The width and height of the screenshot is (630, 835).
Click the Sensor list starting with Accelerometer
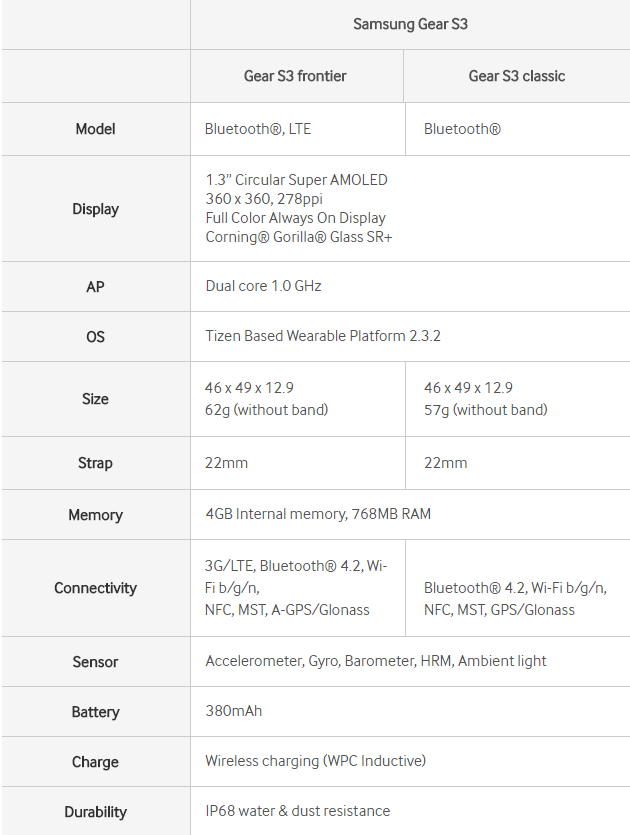click(x=376, y=661)
